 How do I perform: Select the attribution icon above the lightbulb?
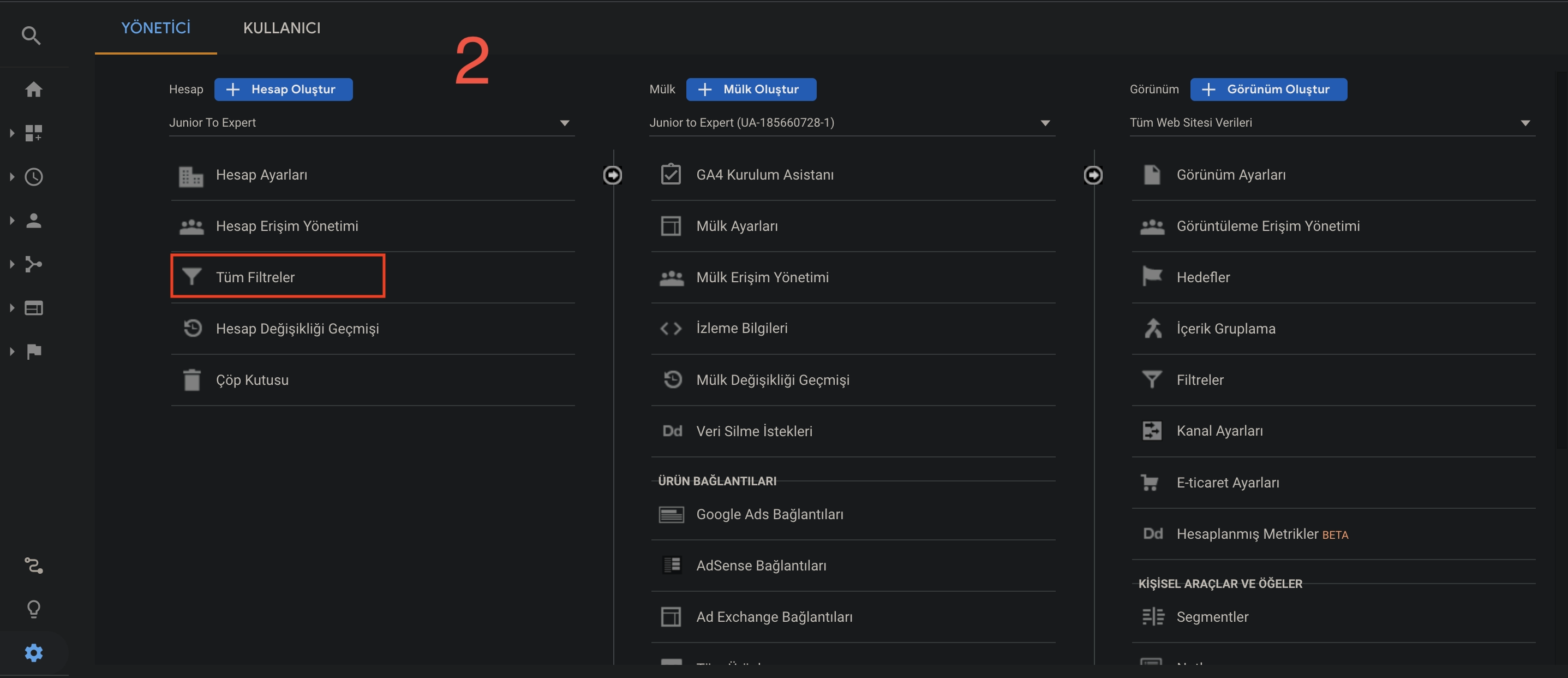33,566
